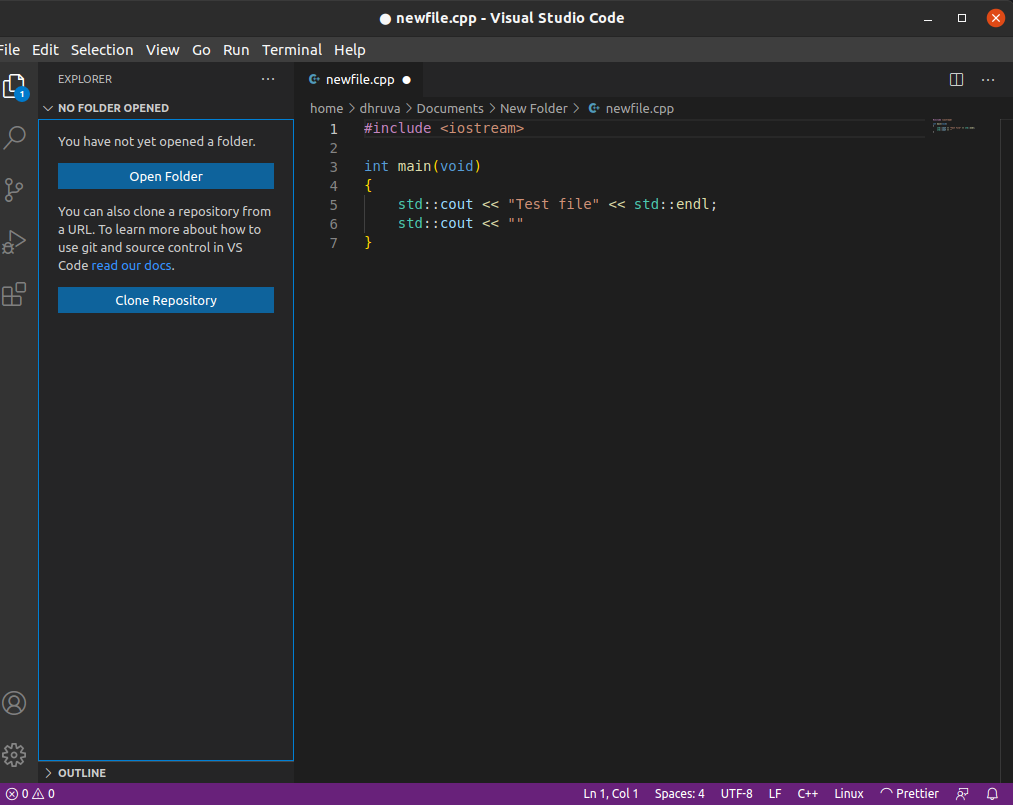This screenshot has width=1013, height=805.
Task: Open the Run and Debug view icon
Action: [x=14, y=242]
